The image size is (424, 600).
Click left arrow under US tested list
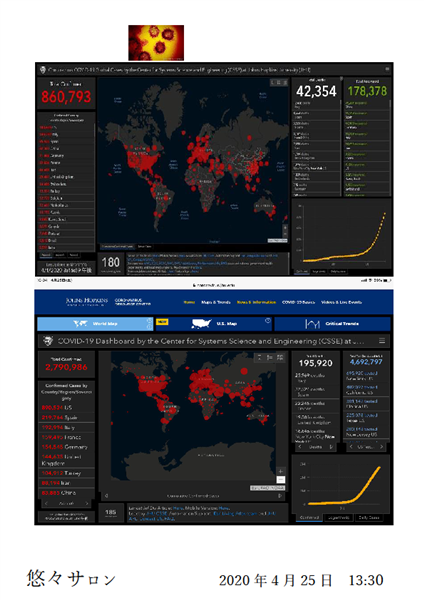351,447
